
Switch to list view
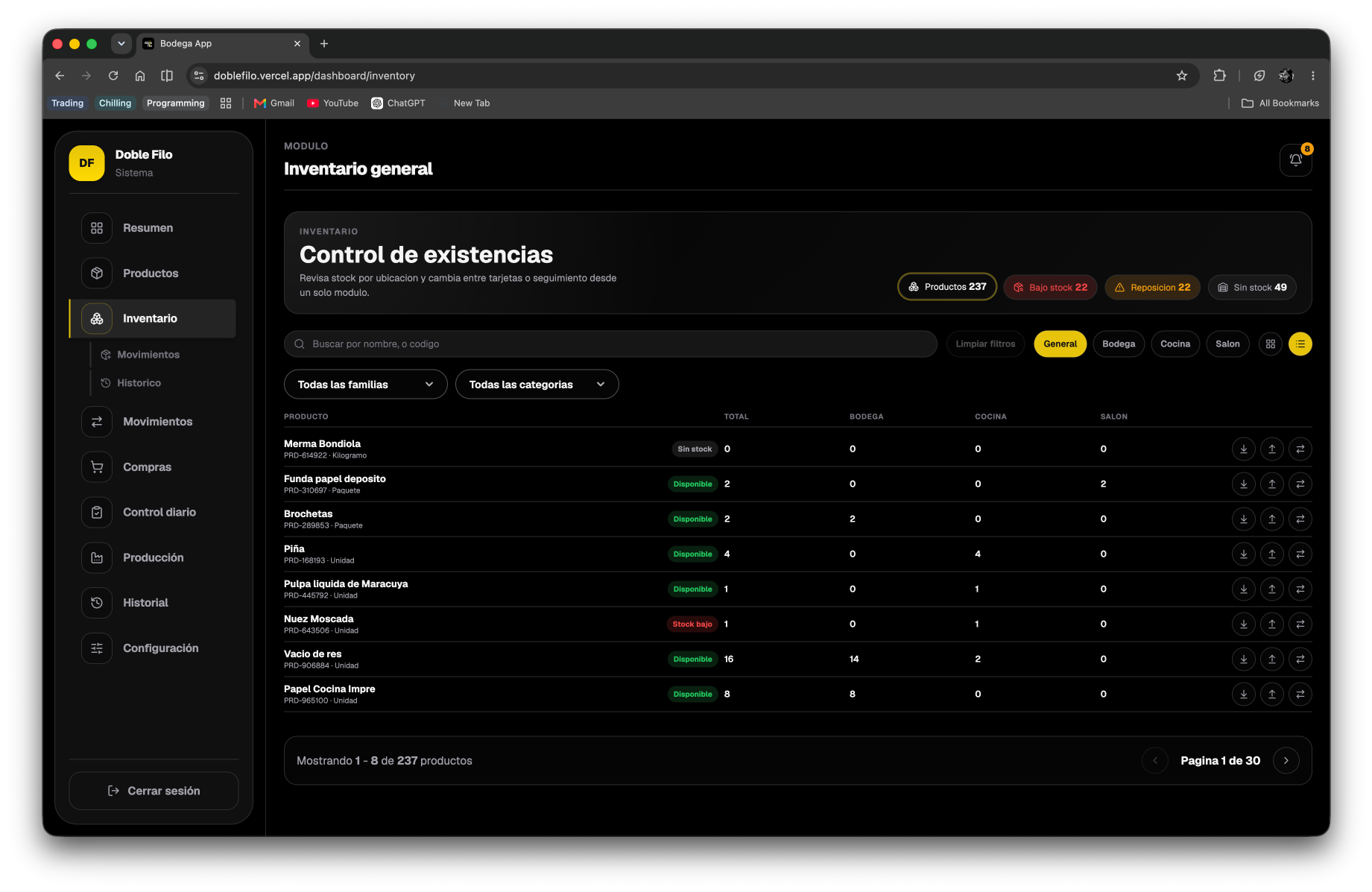[1300, 344]
